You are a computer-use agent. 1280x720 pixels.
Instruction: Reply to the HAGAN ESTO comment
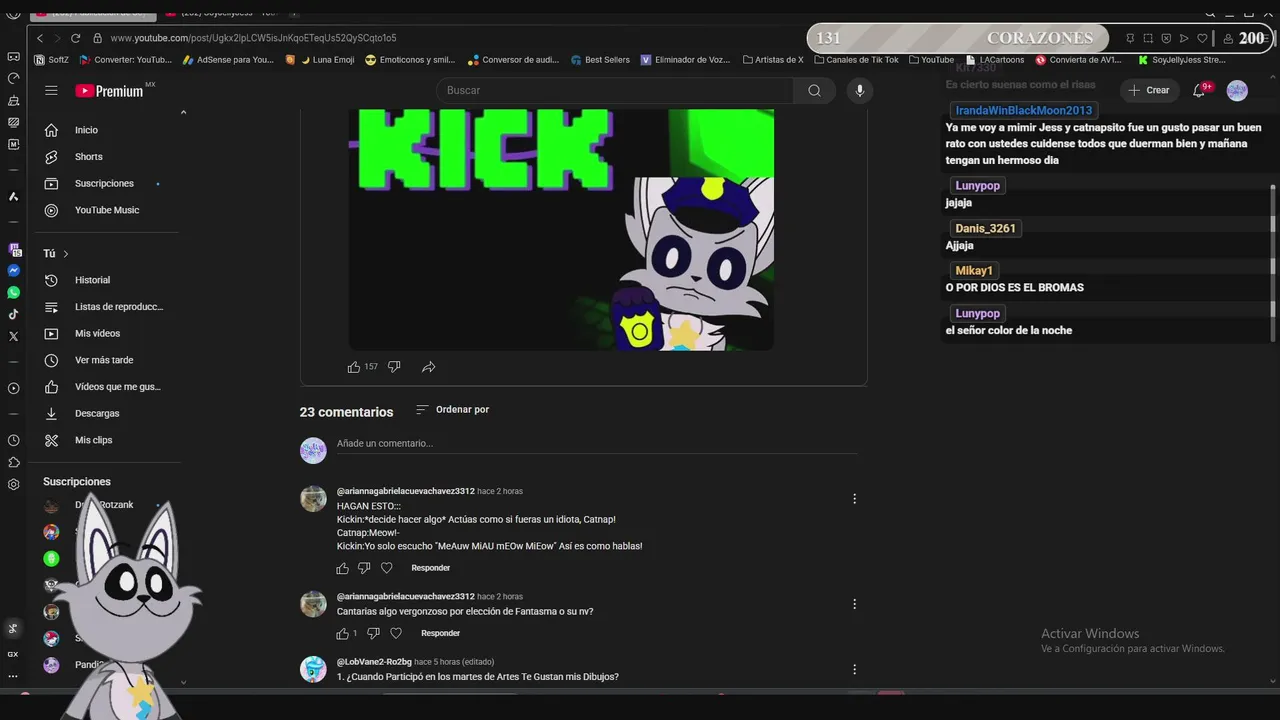[x=431, y=568]
